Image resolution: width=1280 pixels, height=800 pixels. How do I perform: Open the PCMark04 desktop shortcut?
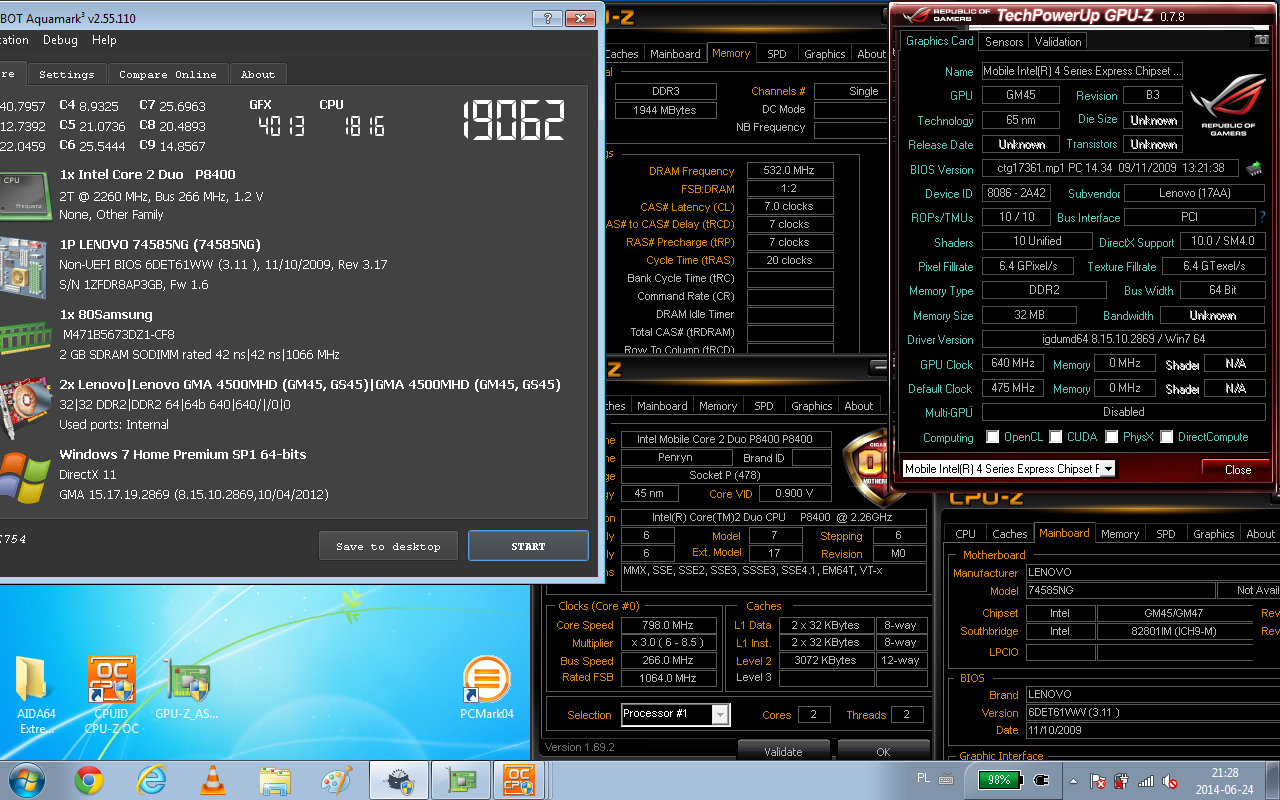pos(487,688)
